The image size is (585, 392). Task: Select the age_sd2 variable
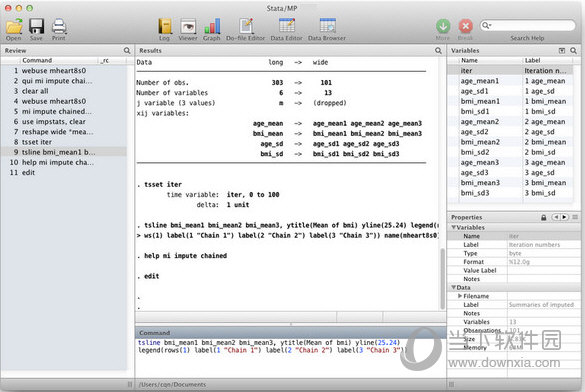click(x=511, y=132)
